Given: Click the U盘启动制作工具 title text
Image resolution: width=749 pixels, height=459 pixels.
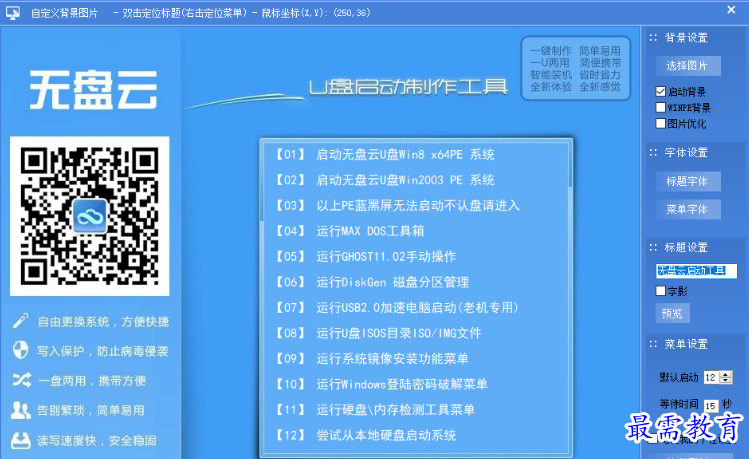Looking at the screenshot, I should pyautogui.click(x=408, y=87).
